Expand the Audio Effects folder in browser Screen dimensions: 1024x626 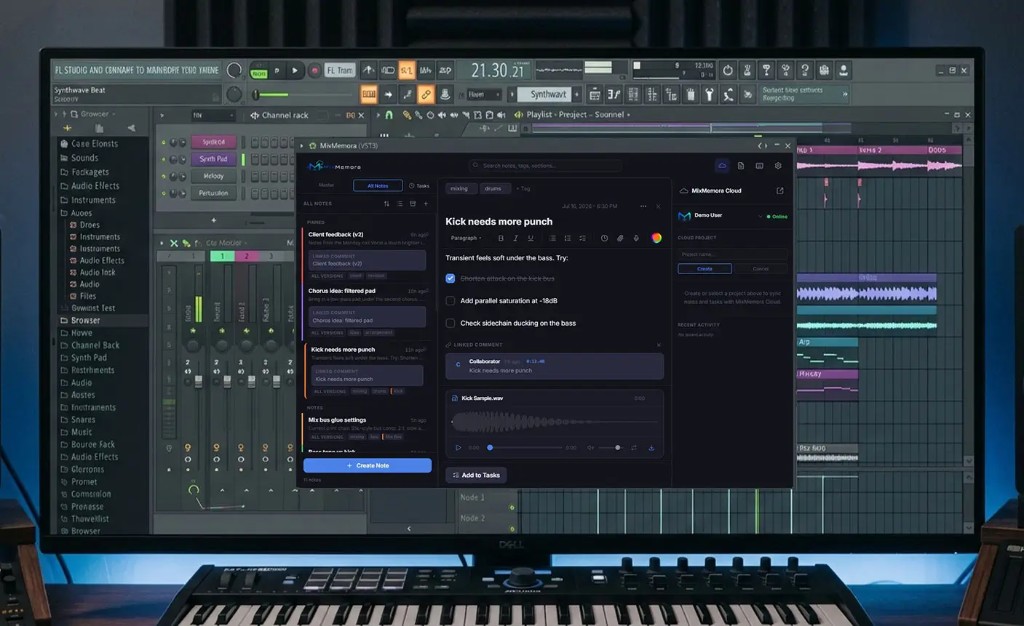point(89,186)
